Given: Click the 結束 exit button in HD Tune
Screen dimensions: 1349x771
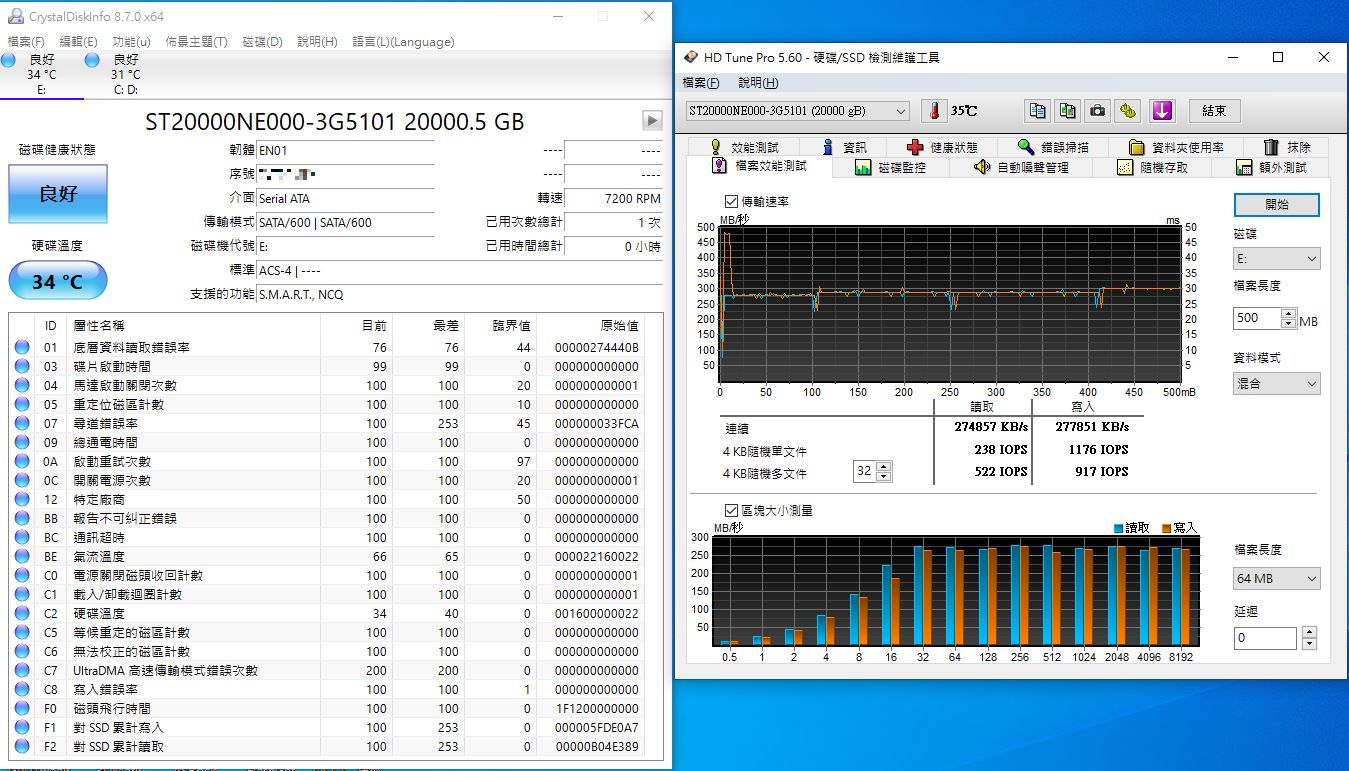Looking at the screenshot, I should click(x=1214, y=111).
